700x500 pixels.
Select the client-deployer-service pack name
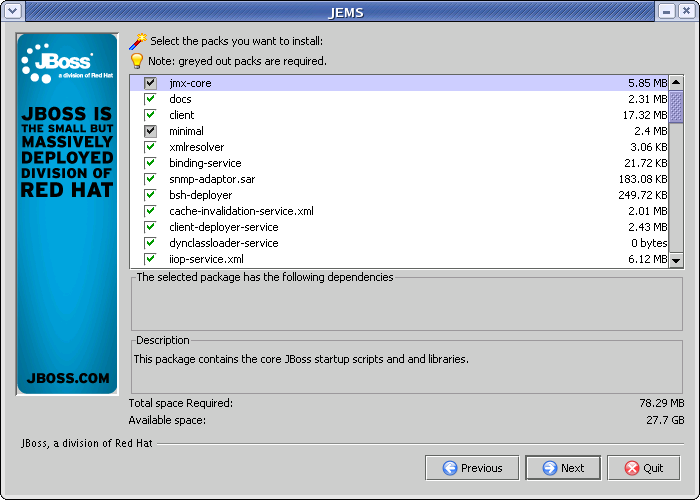click(x=224, y=227)
